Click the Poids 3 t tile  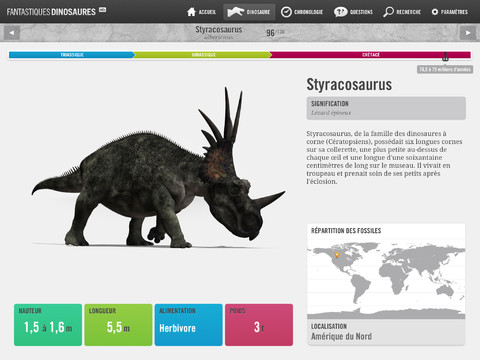coord(259,325)
